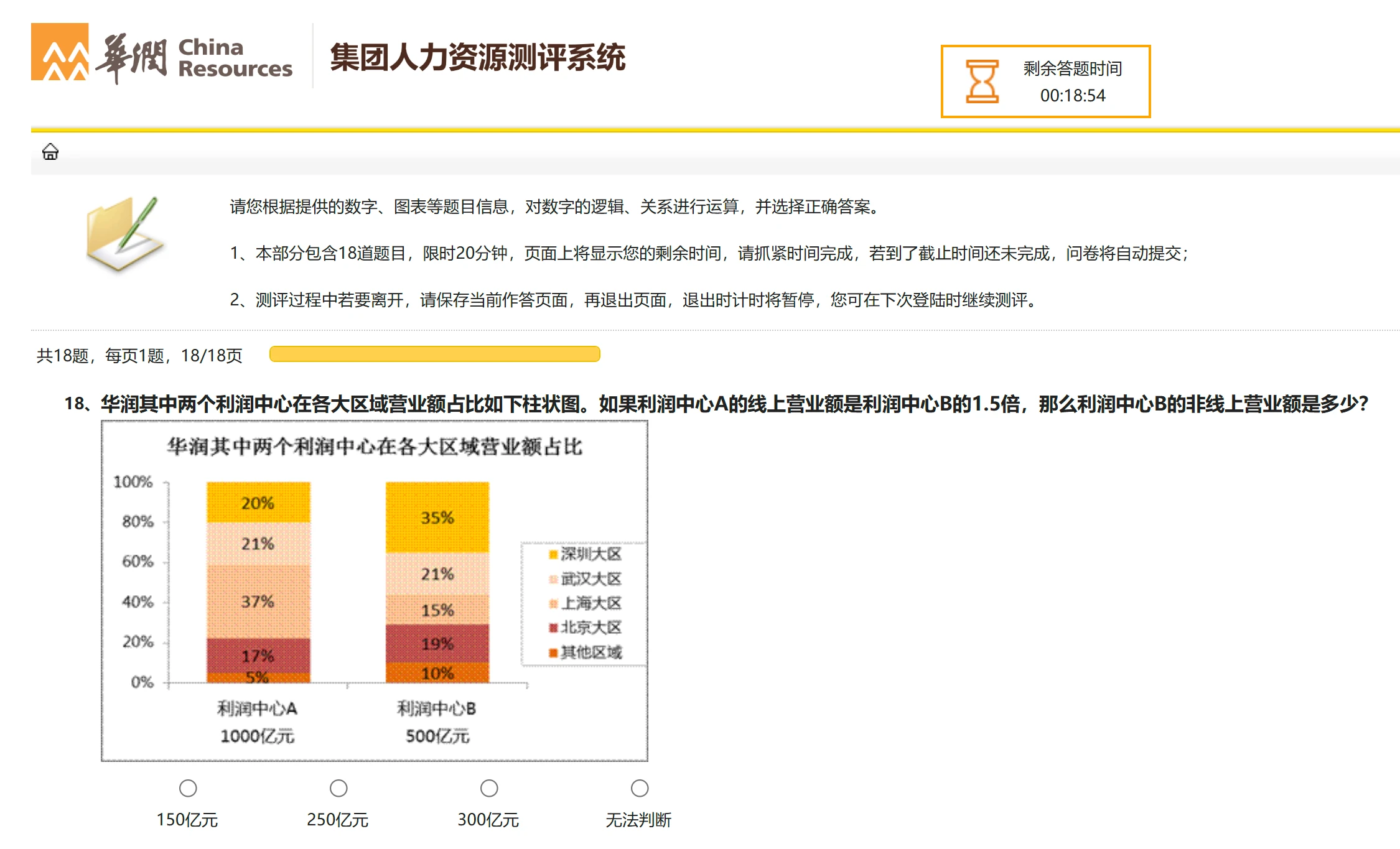Click the 北京大区 legend marker
The width and height of the screenshot is (1400, 849).
tap(553, 628)
